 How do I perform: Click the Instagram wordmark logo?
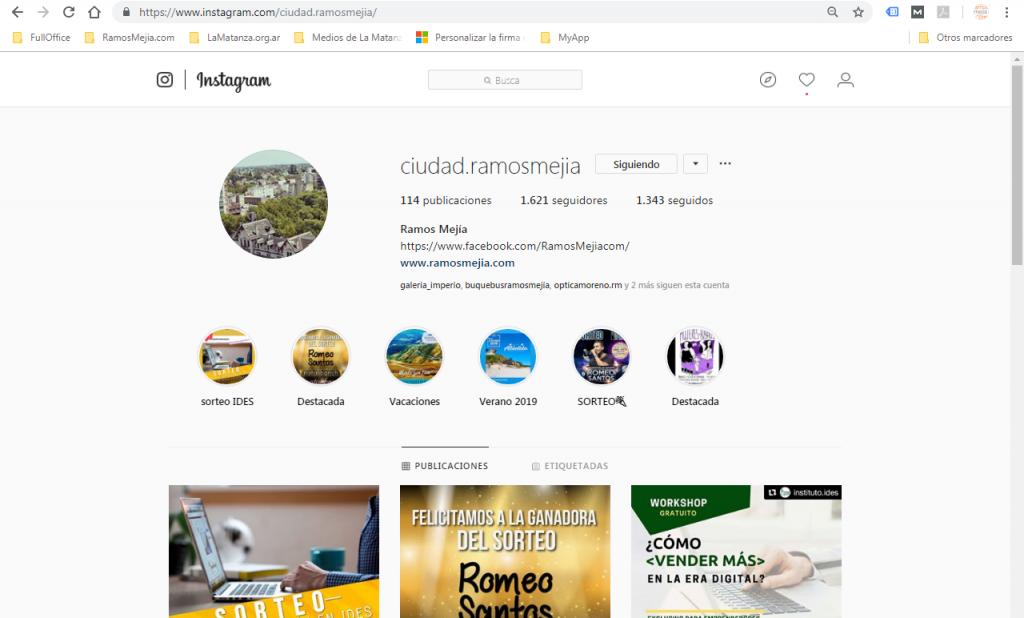pyautogui.click(x=234, y=80)
